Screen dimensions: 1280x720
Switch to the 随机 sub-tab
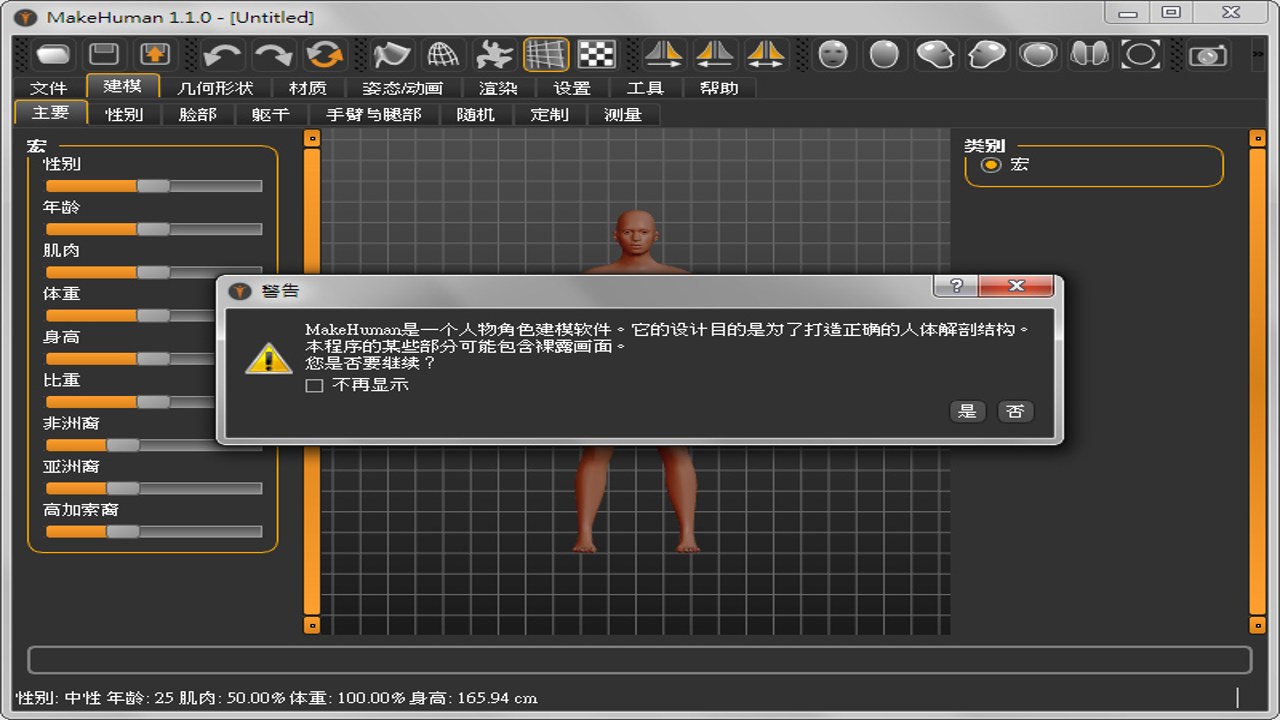point(476,114)
